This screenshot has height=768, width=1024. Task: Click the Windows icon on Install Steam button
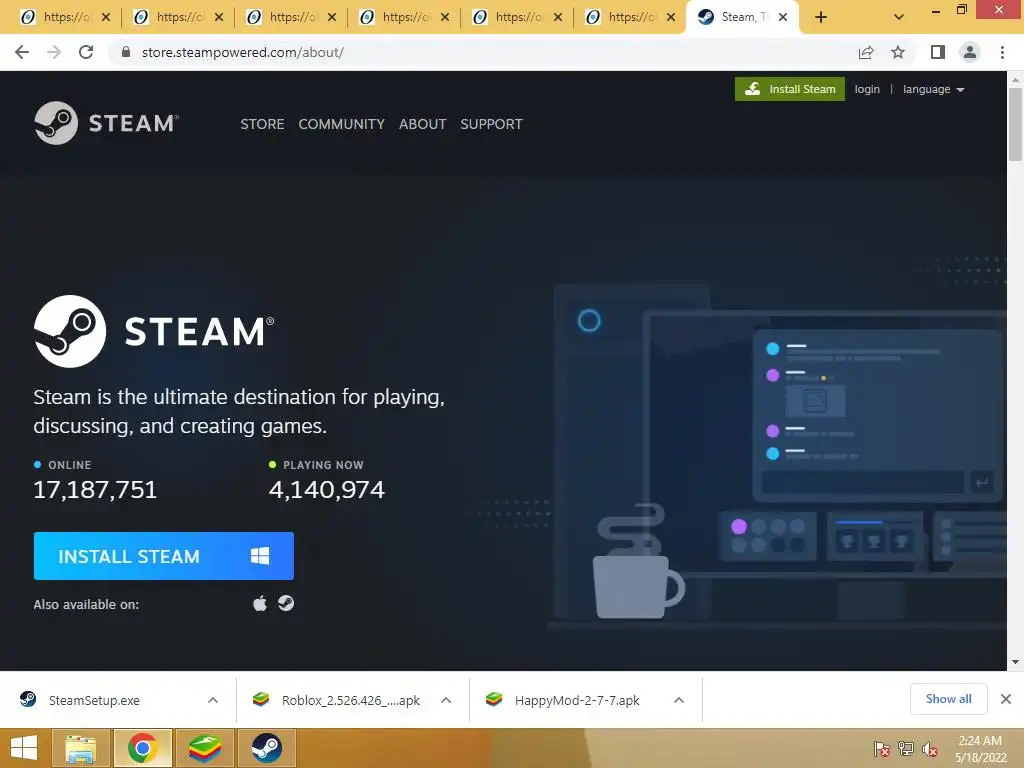click(x=260, y=556)
